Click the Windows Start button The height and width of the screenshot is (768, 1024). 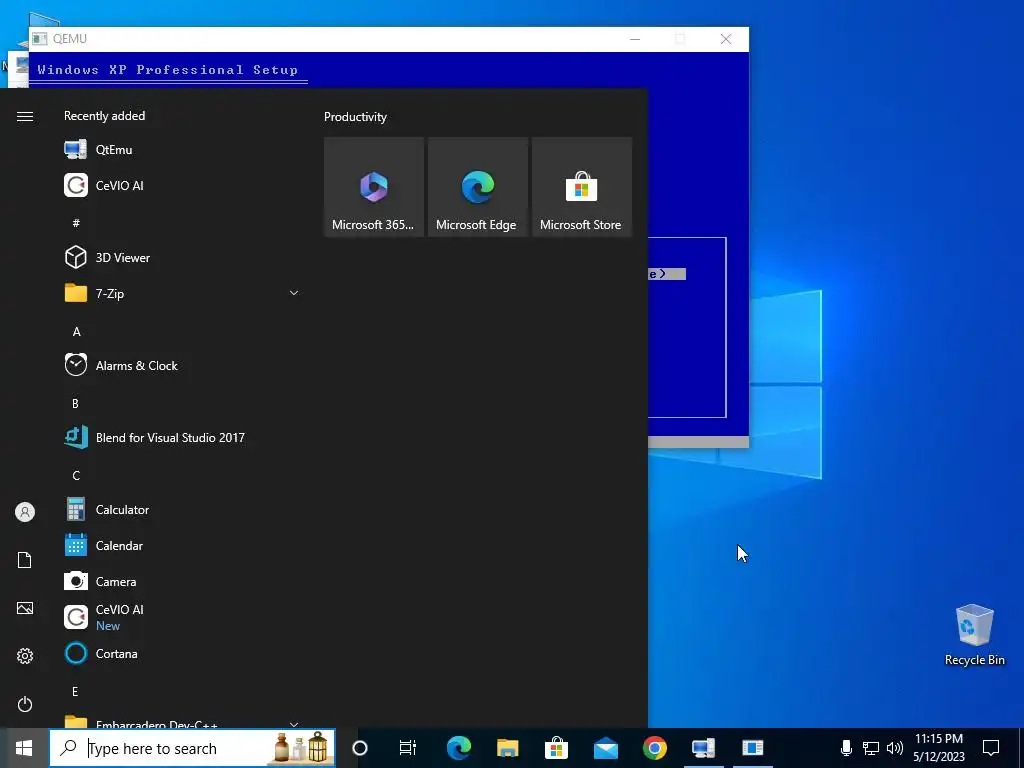click(x=24, y=748)
